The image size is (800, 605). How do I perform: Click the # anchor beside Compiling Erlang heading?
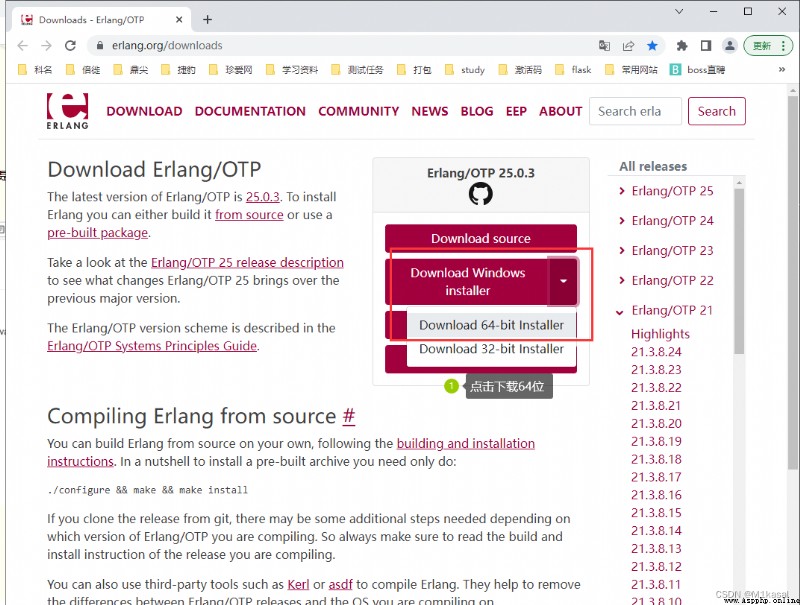(348, 416)
